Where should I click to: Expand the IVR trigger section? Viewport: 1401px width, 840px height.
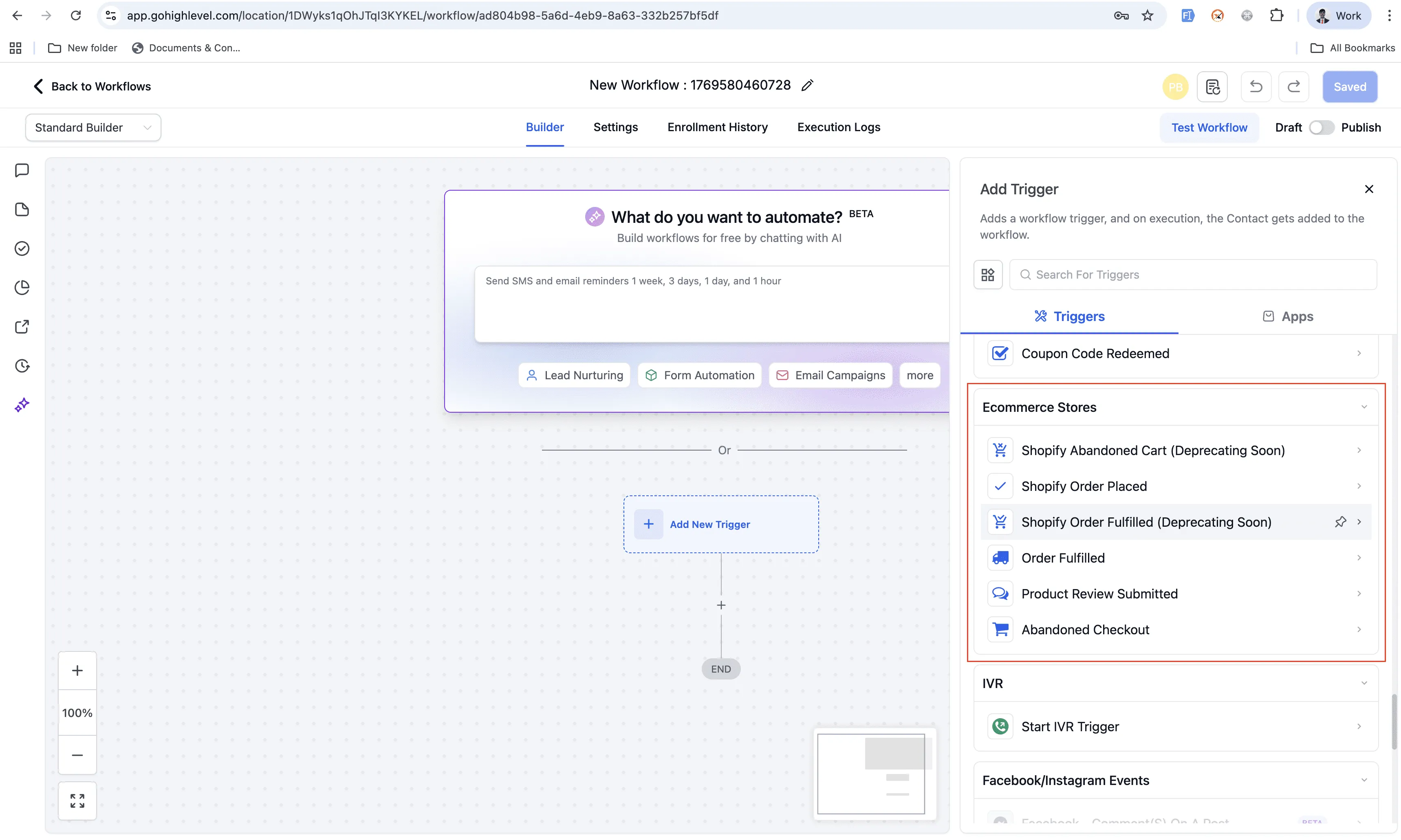pos(1364,683)
